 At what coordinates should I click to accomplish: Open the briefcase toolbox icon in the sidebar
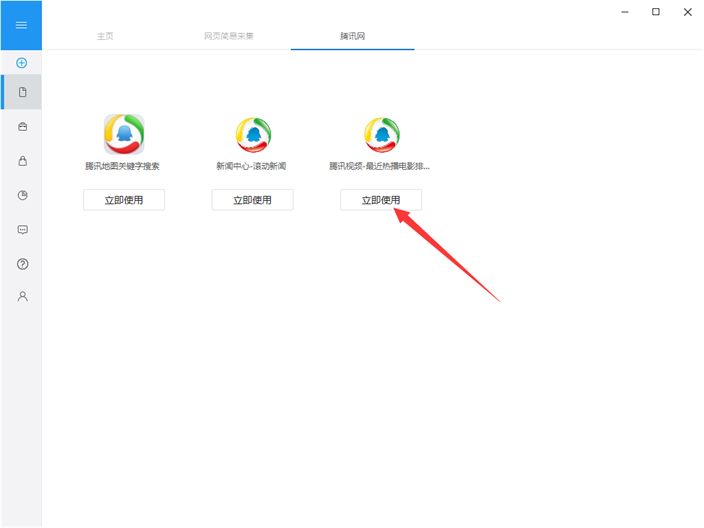(x=22, y=127)
